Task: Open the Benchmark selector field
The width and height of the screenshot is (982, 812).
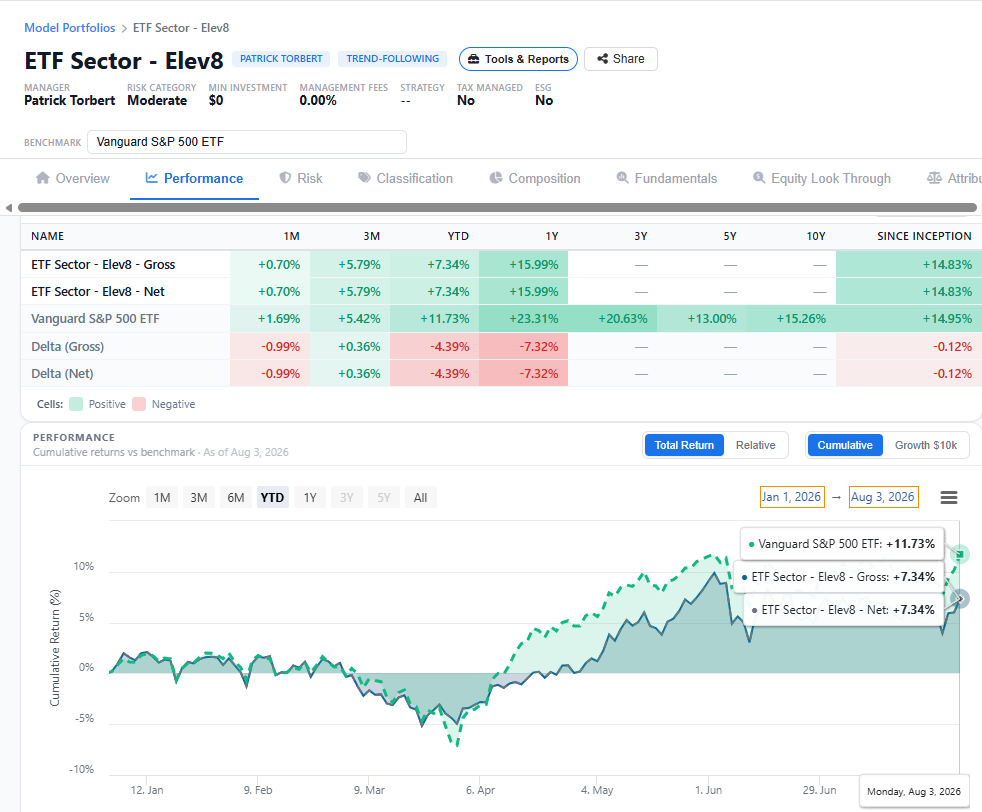Action: coord(247,142)
